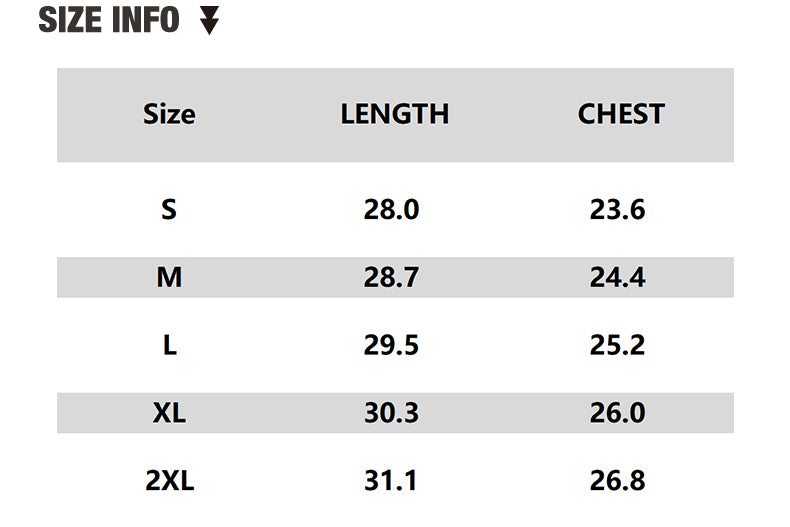
Task: Click the double down arrow beside SIZE INFO
Action: tap(209, 20)
